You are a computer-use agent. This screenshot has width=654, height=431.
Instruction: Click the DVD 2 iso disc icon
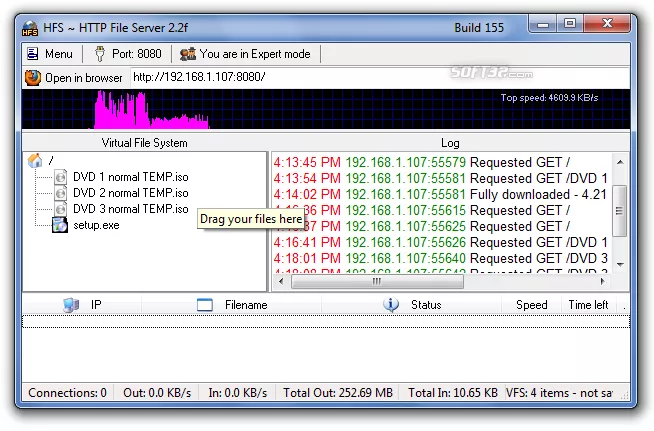point(60,193)
